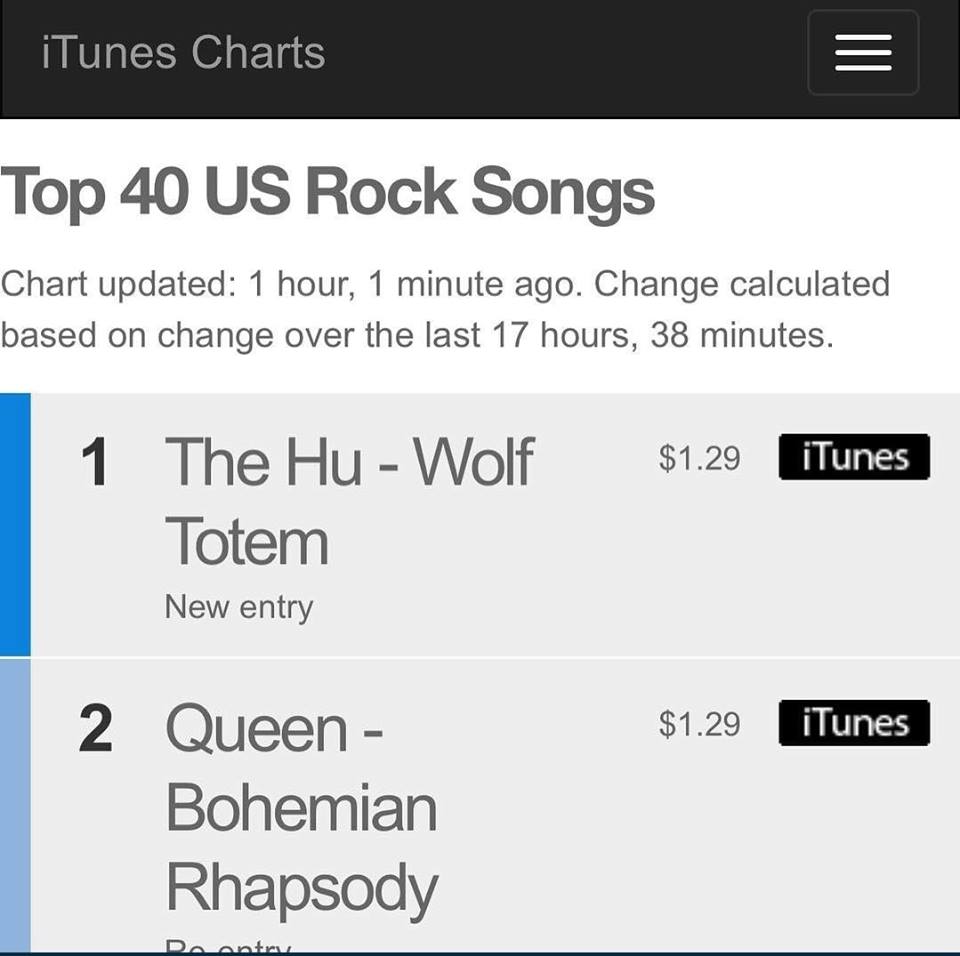
Task: Click the iTunes Charts header link
Action: coord(183,52)
